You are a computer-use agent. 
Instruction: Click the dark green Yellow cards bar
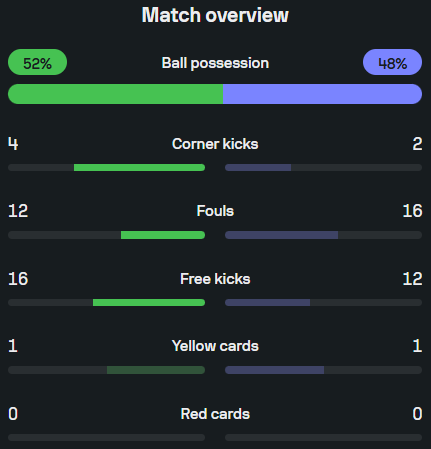pos(156,370)
